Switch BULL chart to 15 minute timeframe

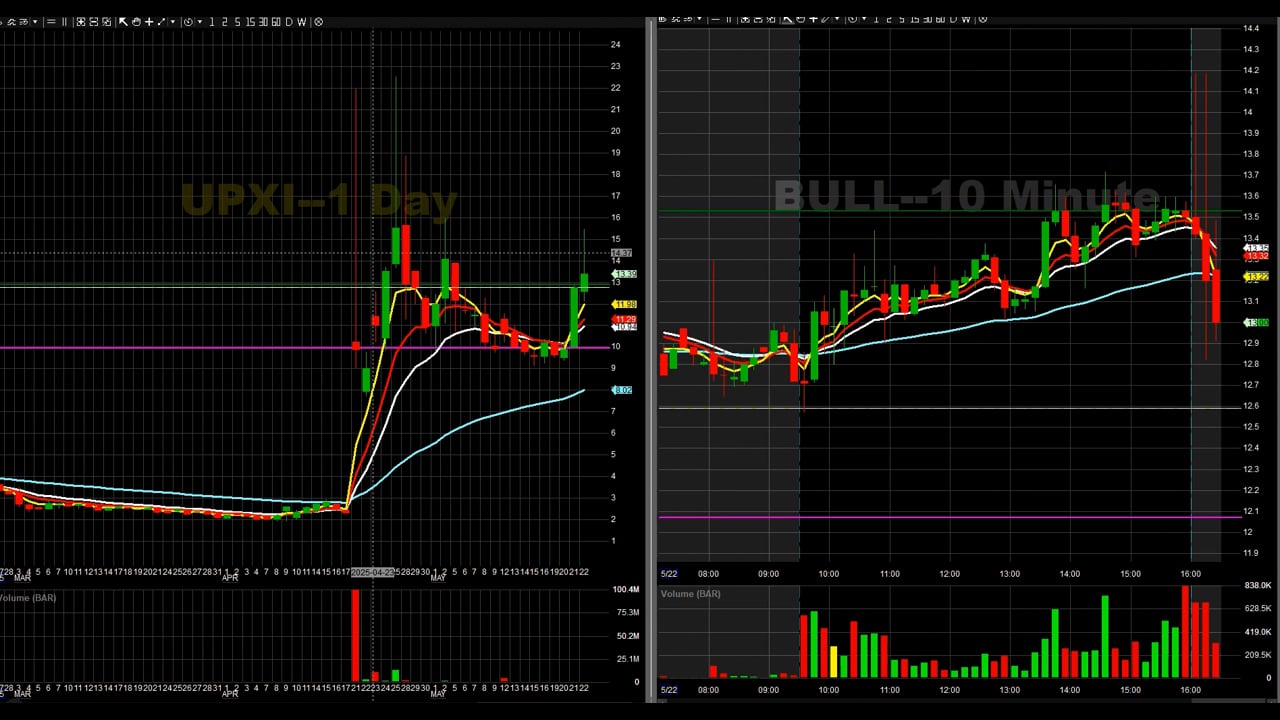(915, 18)
